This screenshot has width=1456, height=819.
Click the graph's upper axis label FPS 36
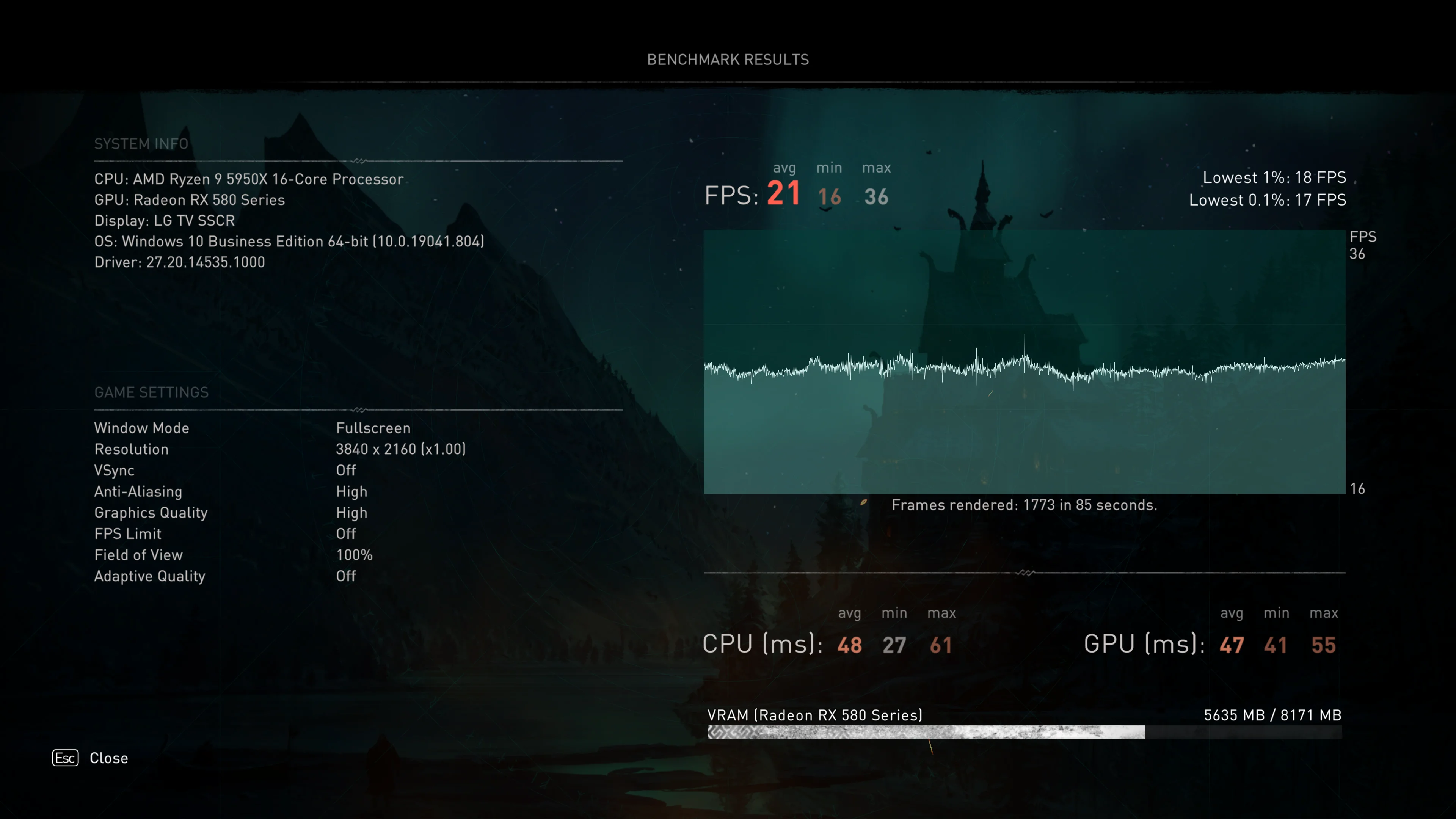click(x=1363, y=245)
